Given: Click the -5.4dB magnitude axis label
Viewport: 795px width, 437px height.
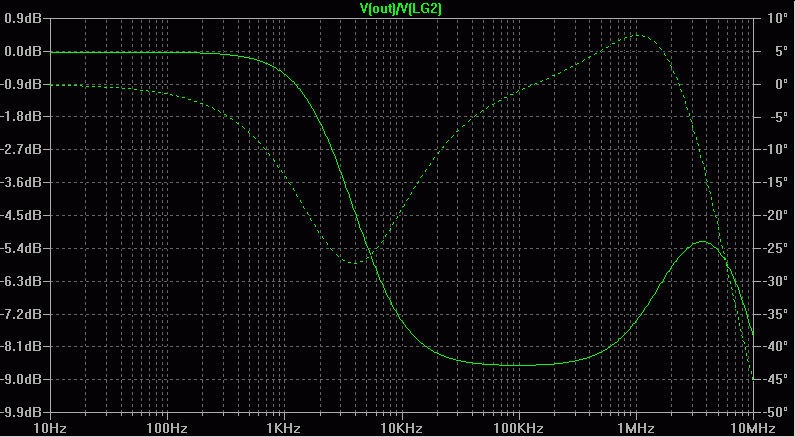Looking at the screenshot, I should [22, 248].
